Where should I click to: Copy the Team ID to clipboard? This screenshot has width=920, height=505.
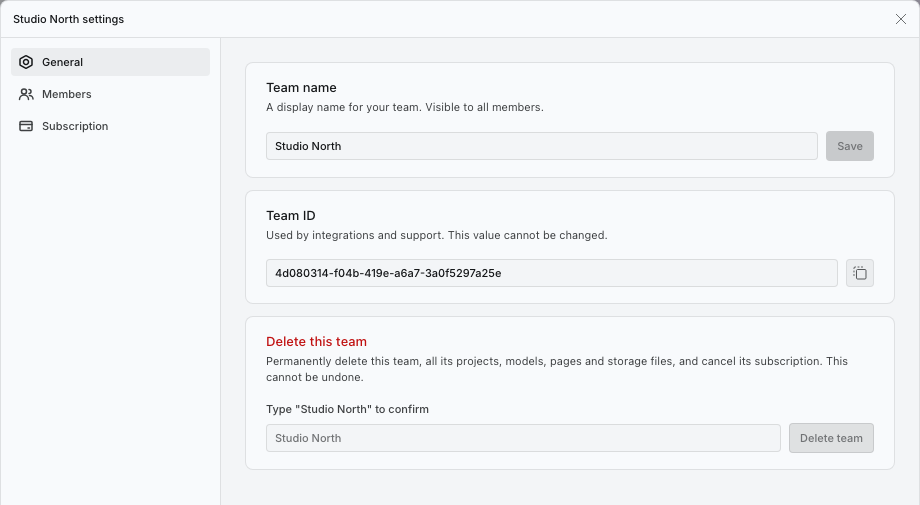(860, 273)
